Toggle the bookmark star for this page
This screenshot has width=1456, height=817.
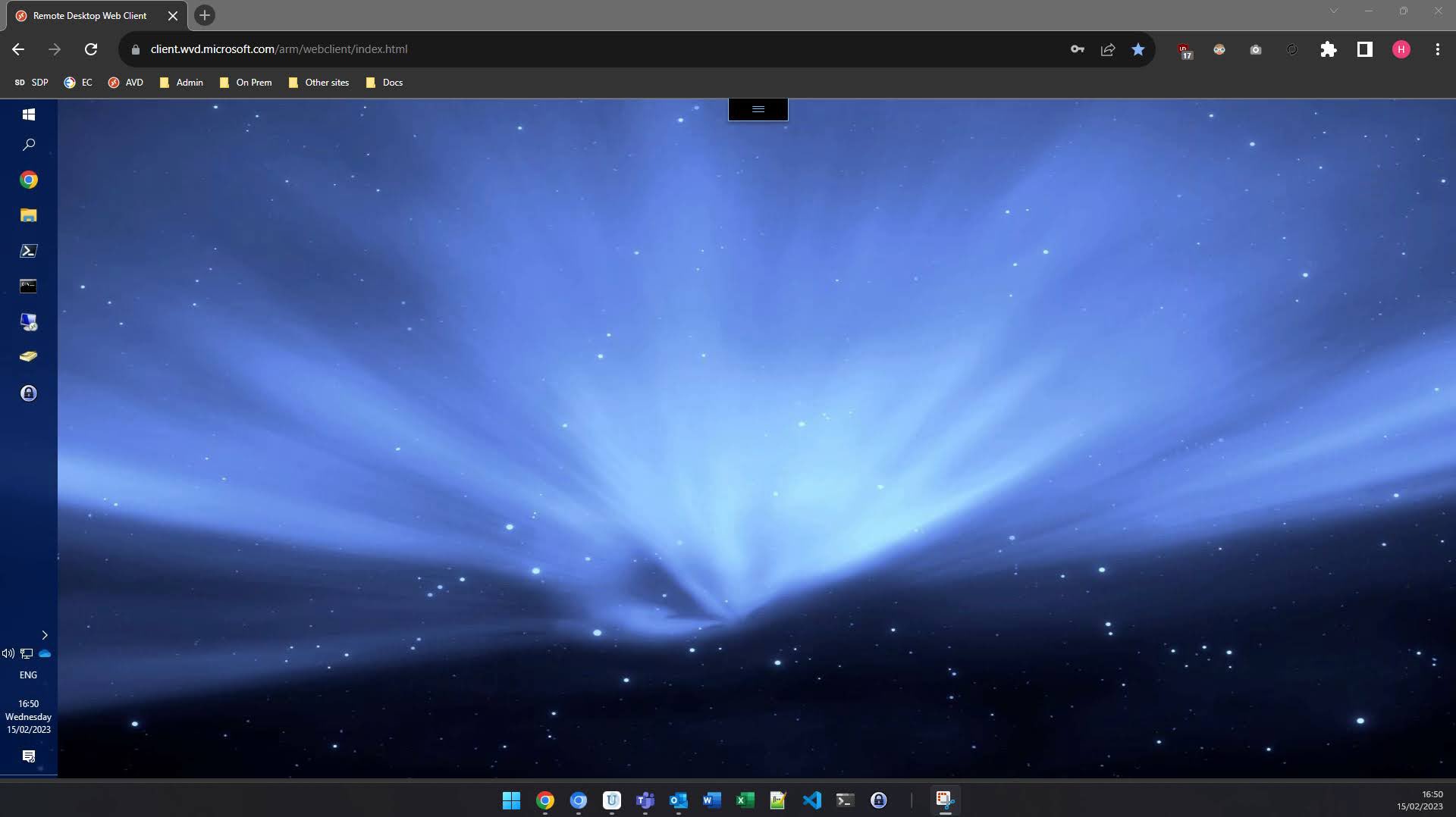[1137, 49]
